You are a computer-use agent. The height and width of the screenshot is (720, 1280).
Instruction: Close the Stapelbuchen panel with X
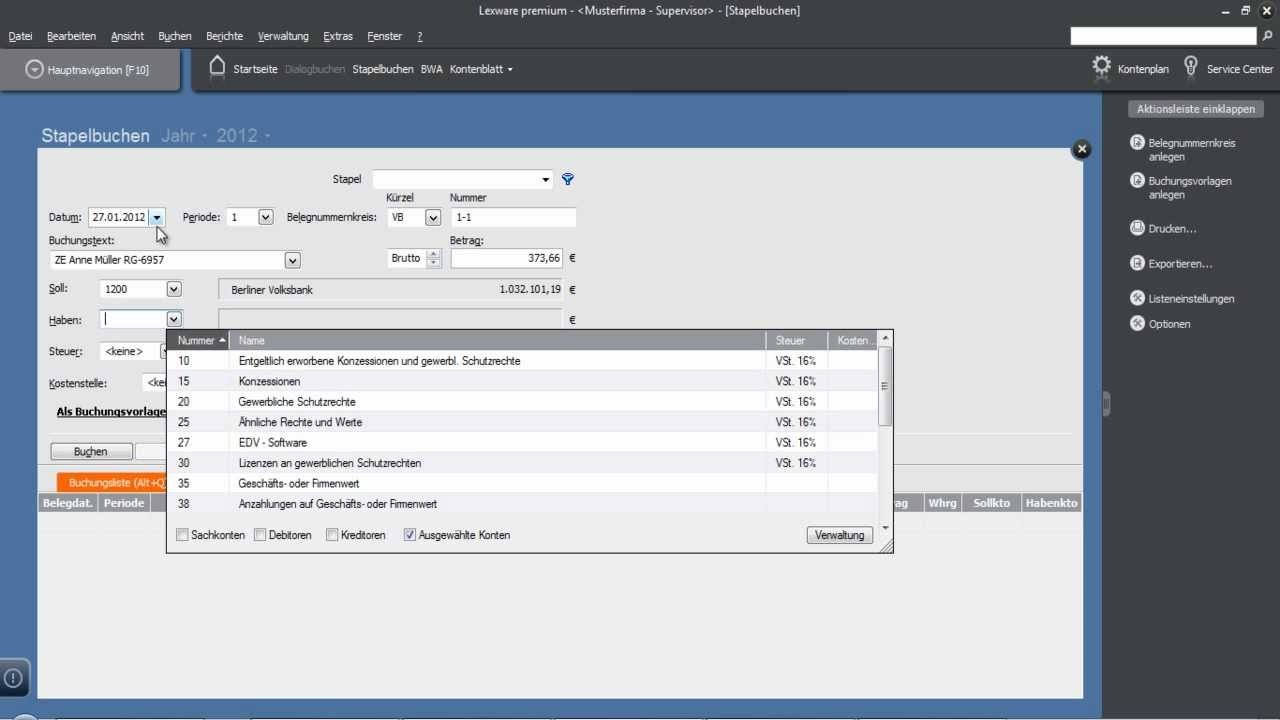[x=1081, y=149]
